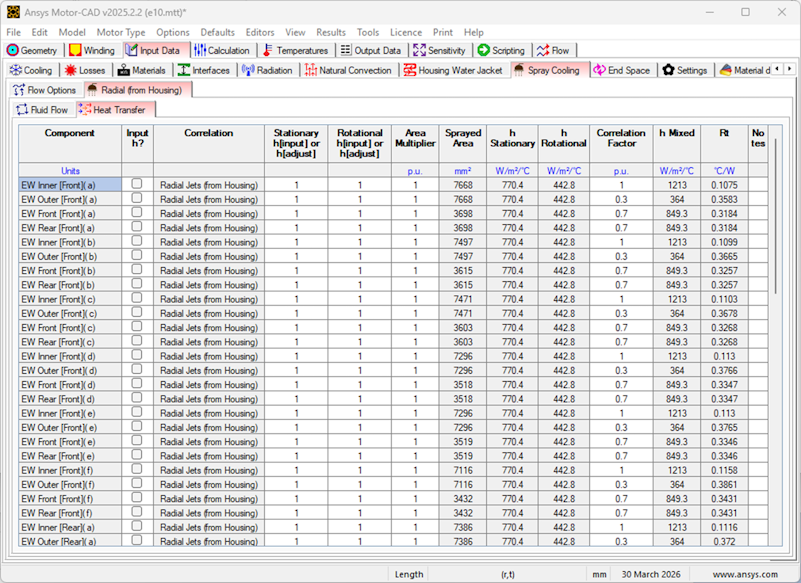Open the Licence menu

(406, 32)
